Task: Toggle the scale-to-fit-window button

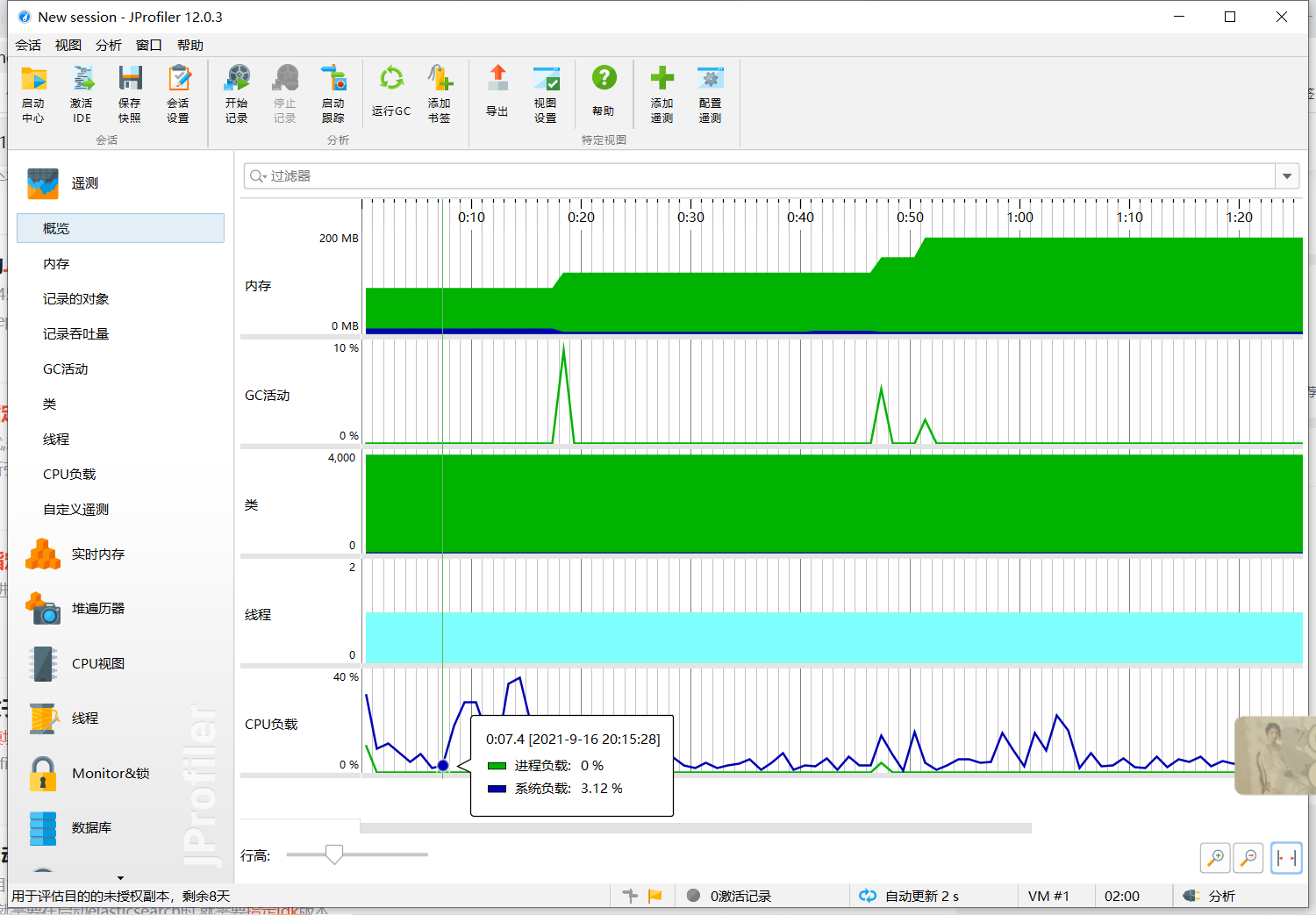Action: (1286, 857)
